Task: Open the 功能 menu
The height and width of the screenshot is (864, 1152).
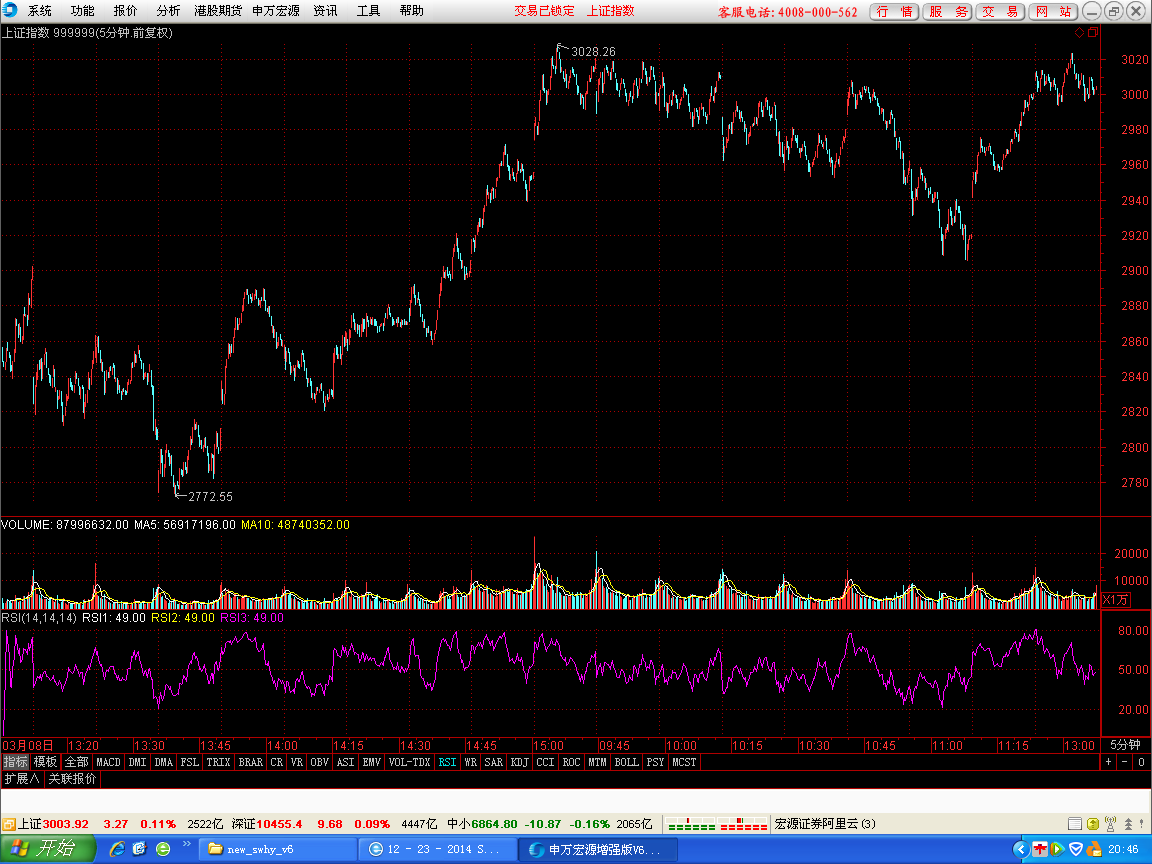Action: 82,11
